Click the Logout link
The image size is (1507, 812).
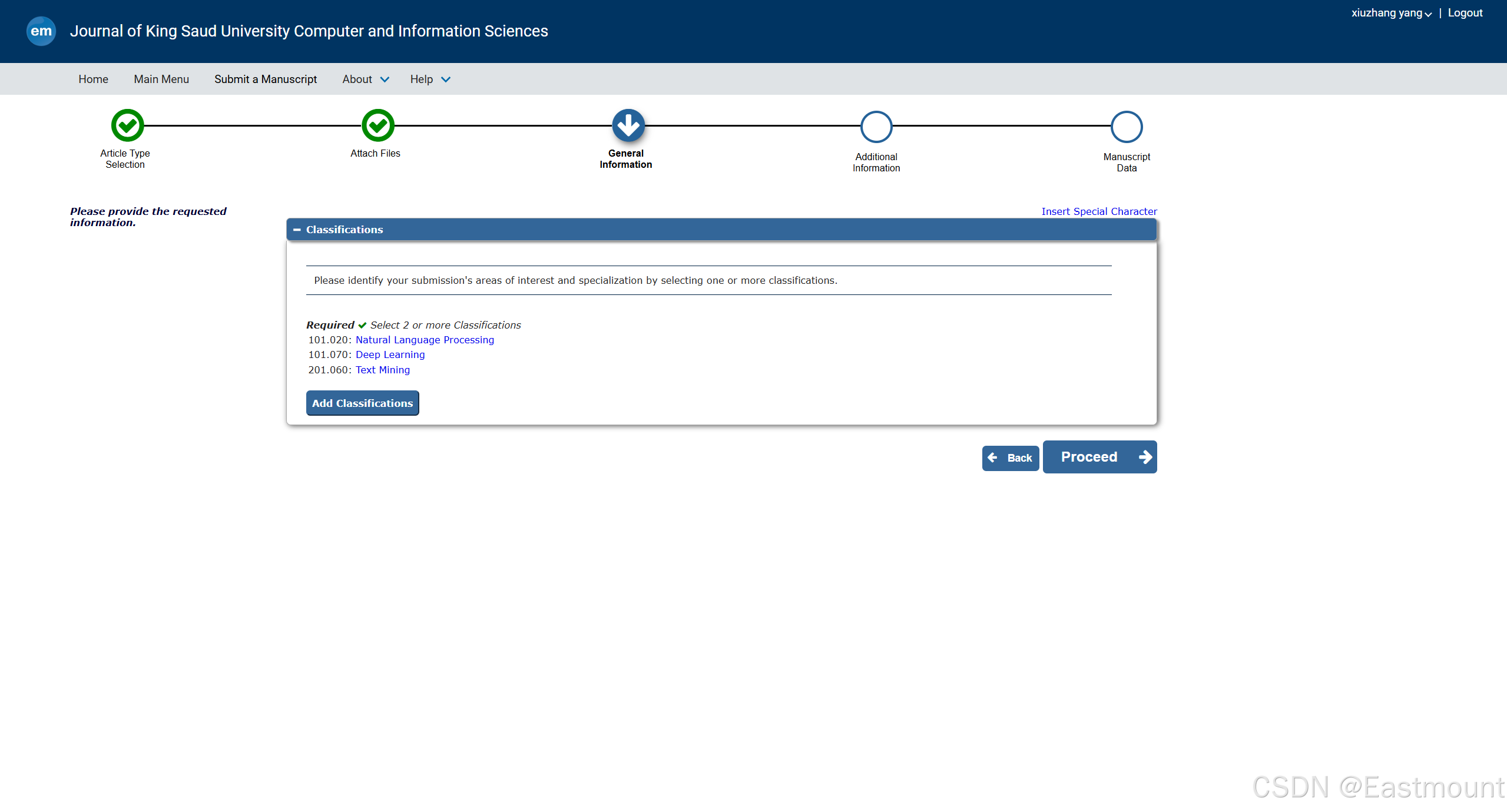point(1465,13)
